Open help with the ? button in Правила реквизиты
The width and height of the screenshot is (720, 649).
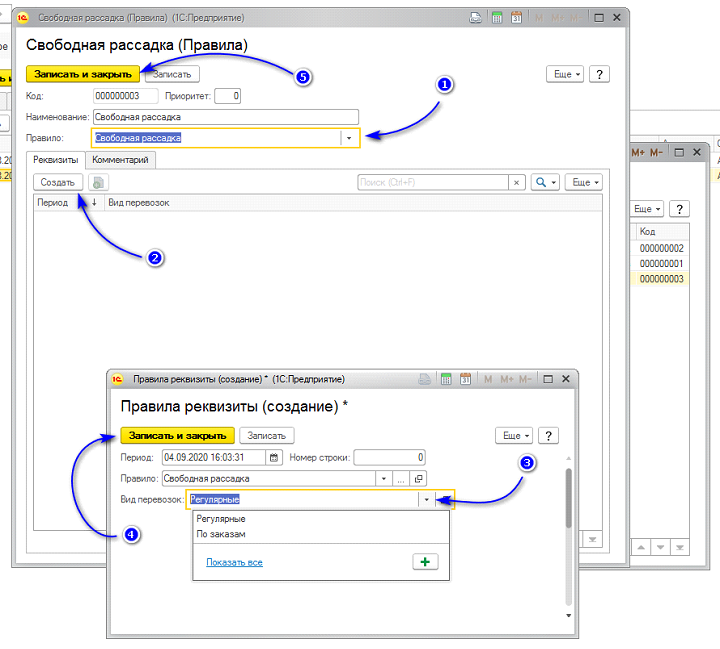548,435
